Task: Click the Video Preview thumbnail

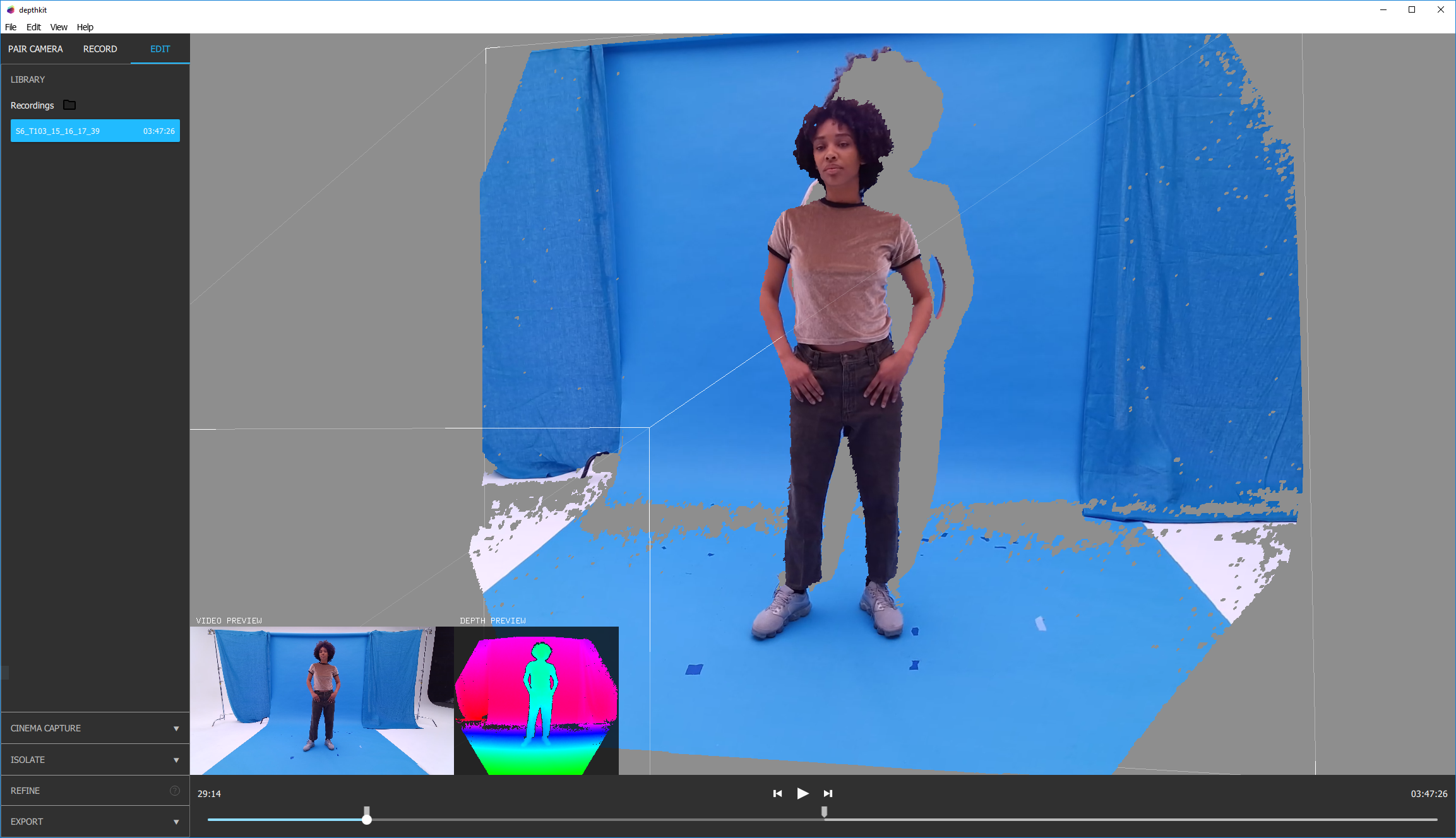Action: (321, 700)
